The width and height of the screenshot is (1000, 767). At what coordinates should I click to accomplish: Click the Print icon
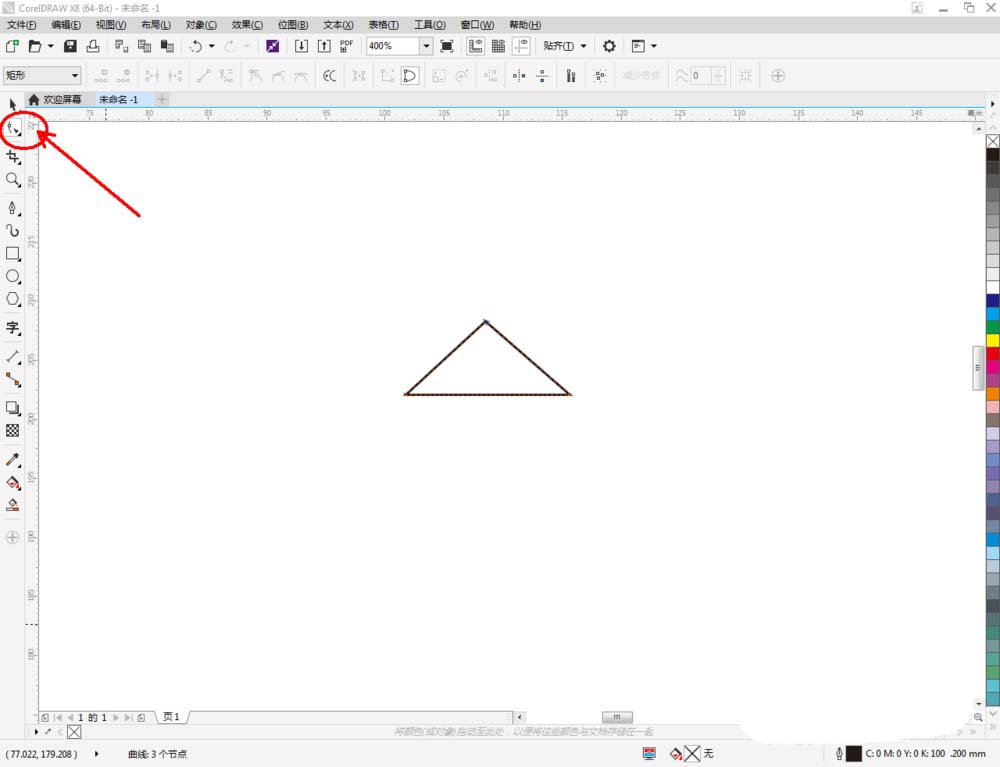93,46
